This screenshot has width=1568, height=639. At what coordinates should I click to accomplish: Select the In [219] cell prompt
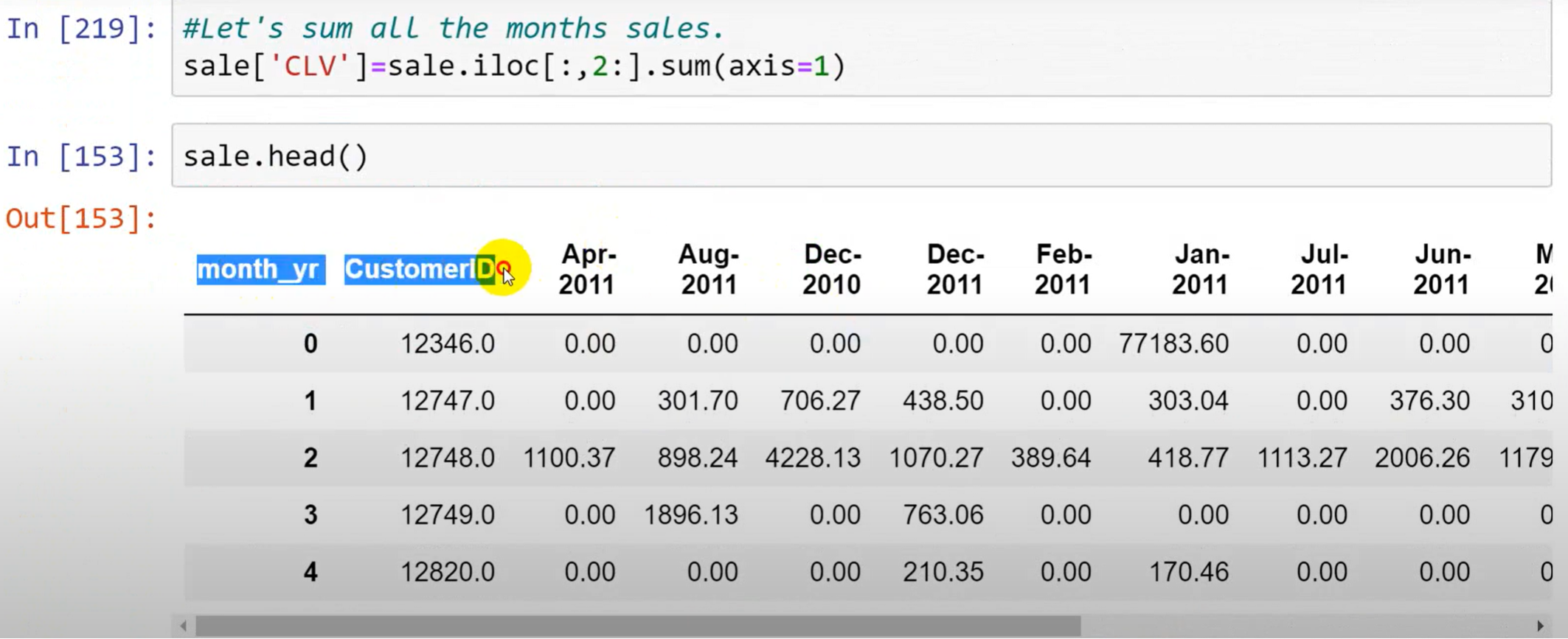coord(81,29)
